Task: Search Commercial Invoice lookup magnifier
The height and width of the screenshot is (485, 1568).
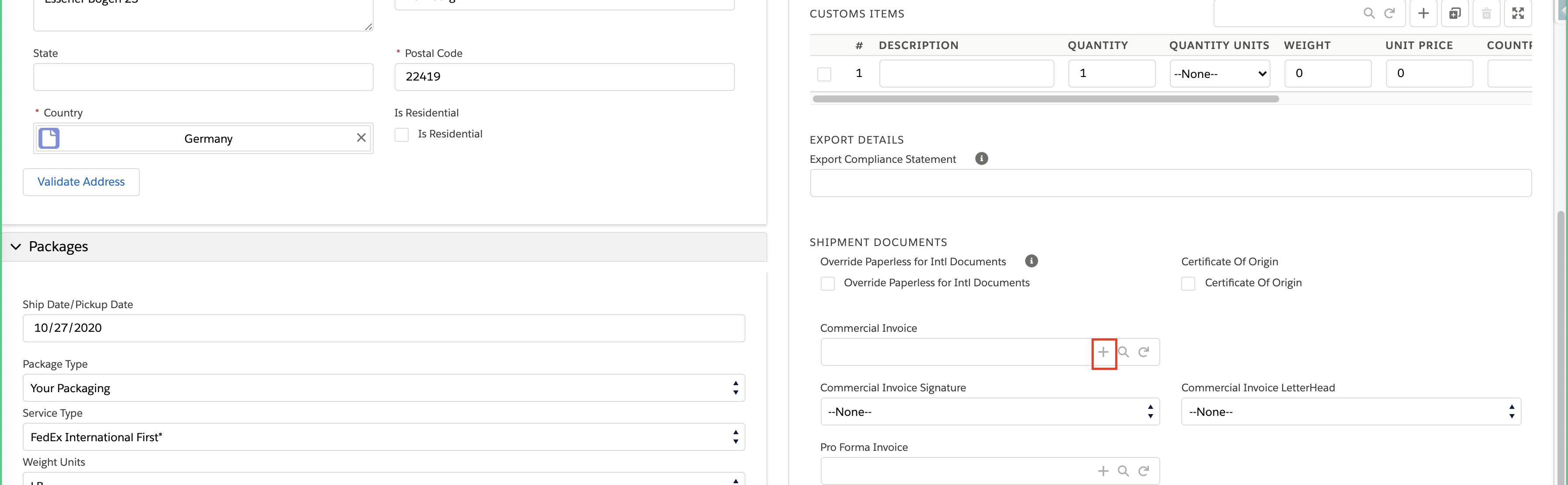Action: 1123,351
